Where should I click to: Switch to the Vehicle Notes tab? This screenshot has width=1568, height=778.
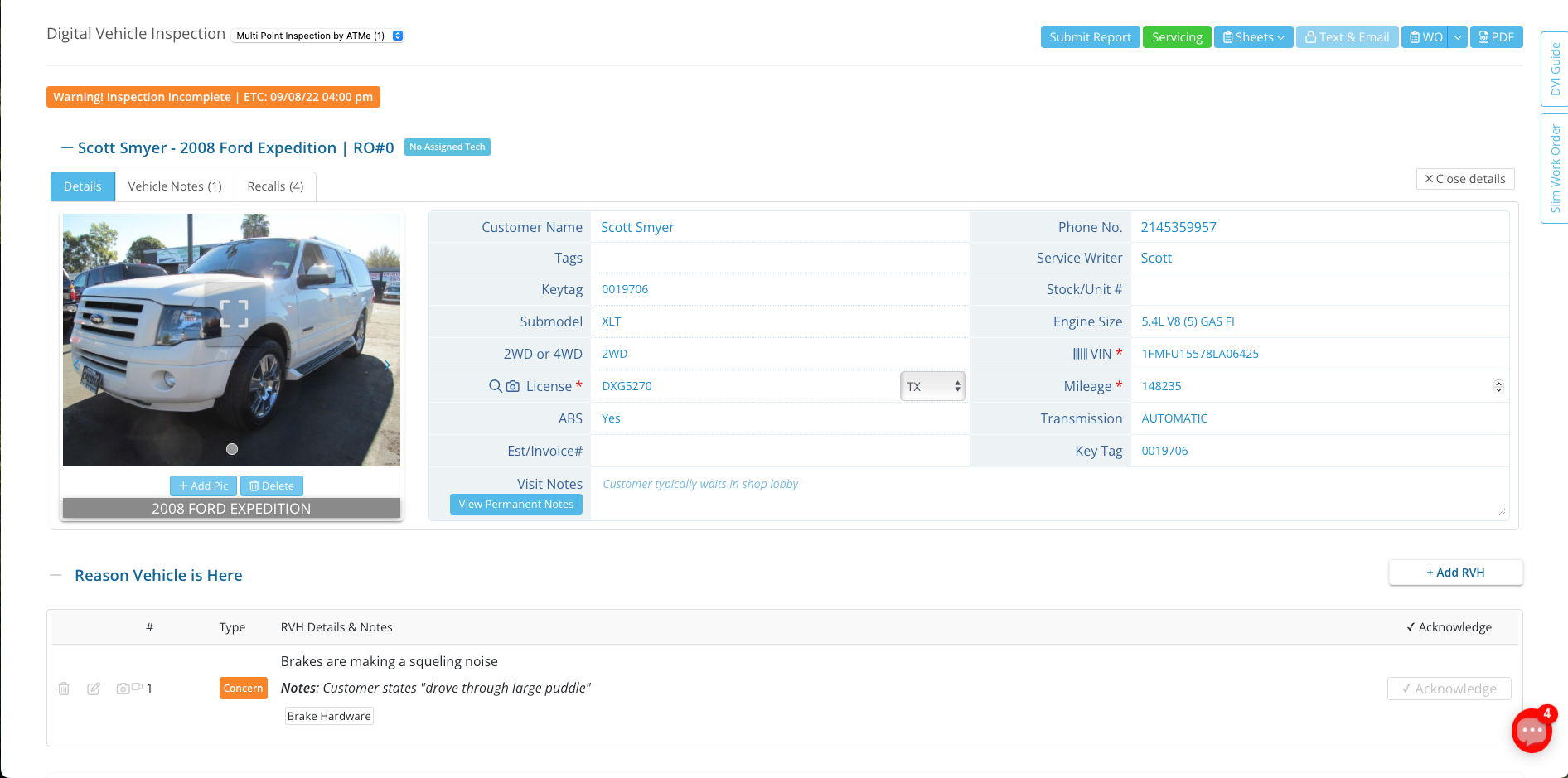174,186
